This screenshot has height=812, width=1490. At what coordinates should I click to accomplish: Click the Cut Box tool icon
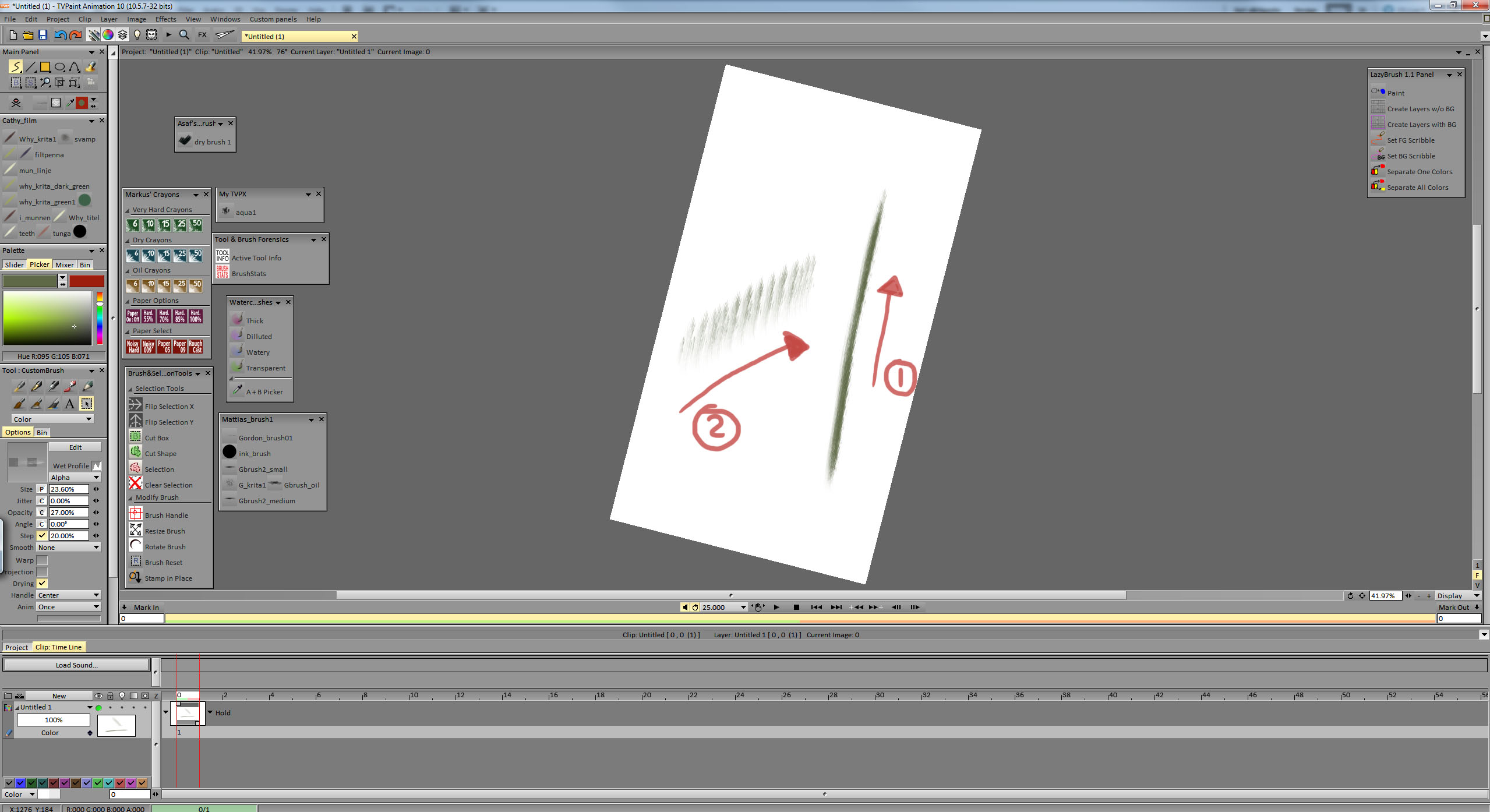point(135,436)
